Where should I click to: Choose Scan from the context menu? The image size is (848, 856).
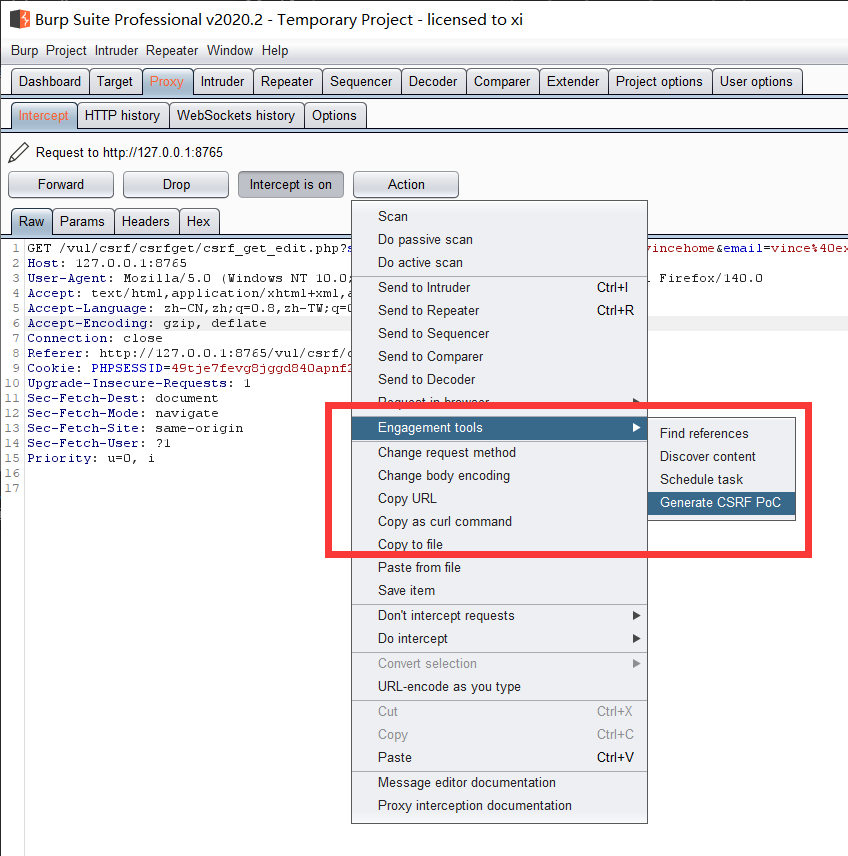(499, 216)
